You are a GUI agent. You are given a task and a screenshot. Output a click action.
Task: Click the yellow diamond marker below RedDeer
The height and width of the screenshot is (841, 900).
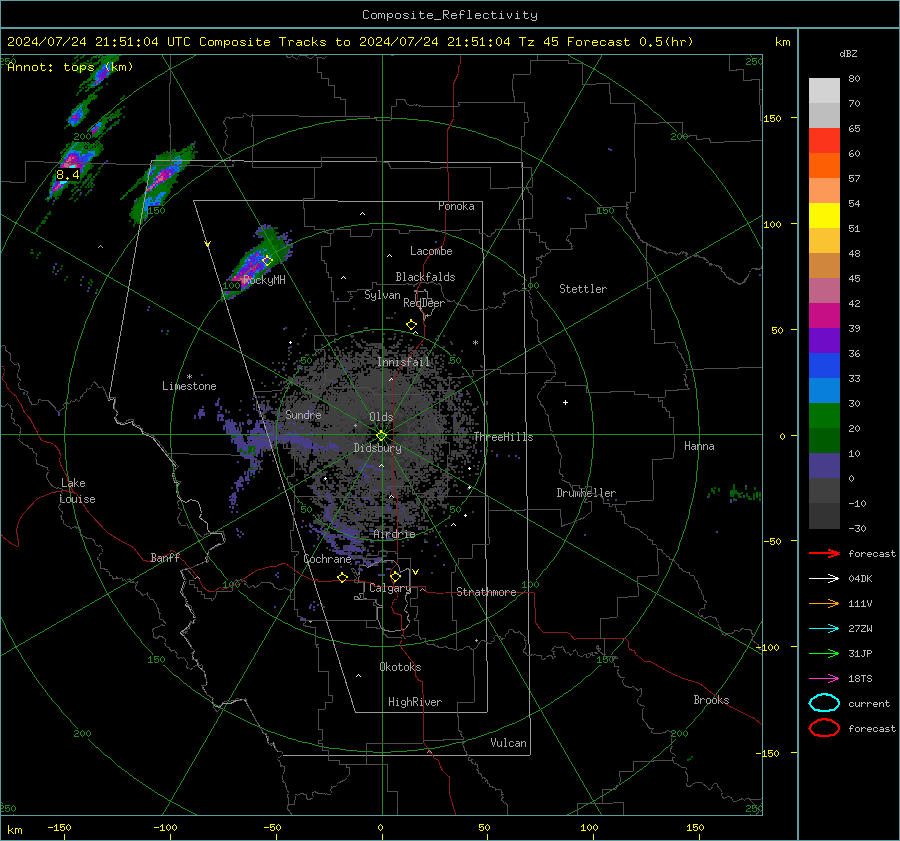click(x=411, y=325)
